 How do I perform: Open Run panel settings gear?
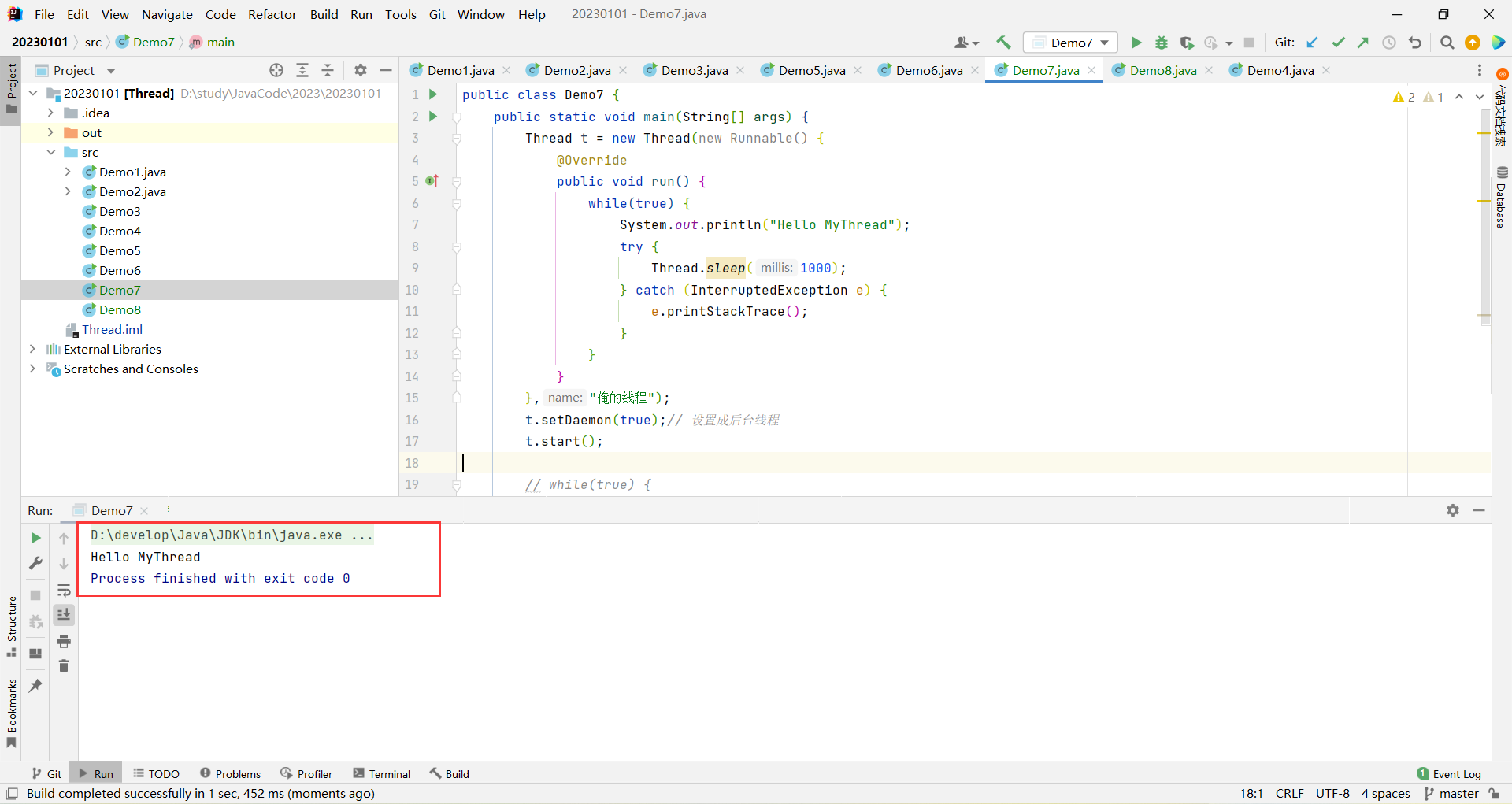pos(1453,510)
